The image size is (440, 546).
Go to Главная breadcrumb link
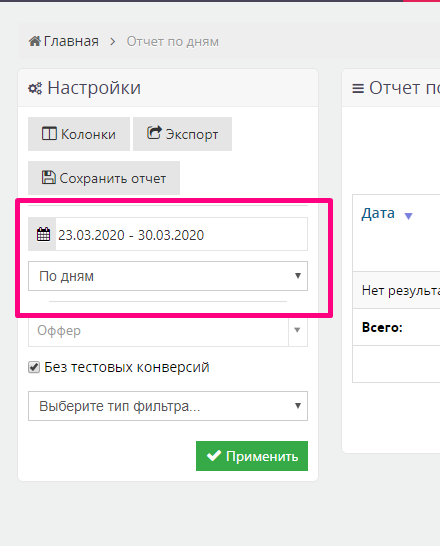[x=71, y=41]
